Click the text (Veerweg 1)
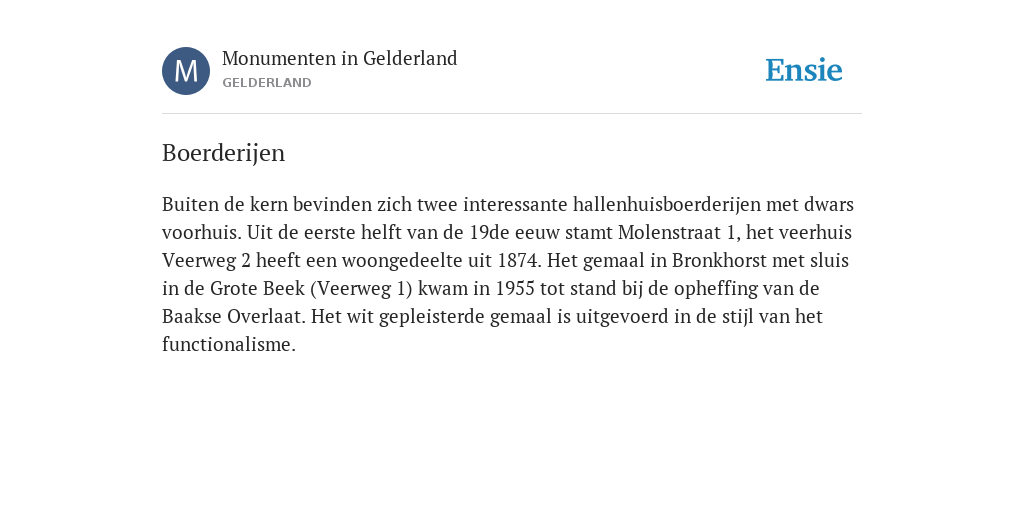The image size is (1024, 512). click(361, 289)
